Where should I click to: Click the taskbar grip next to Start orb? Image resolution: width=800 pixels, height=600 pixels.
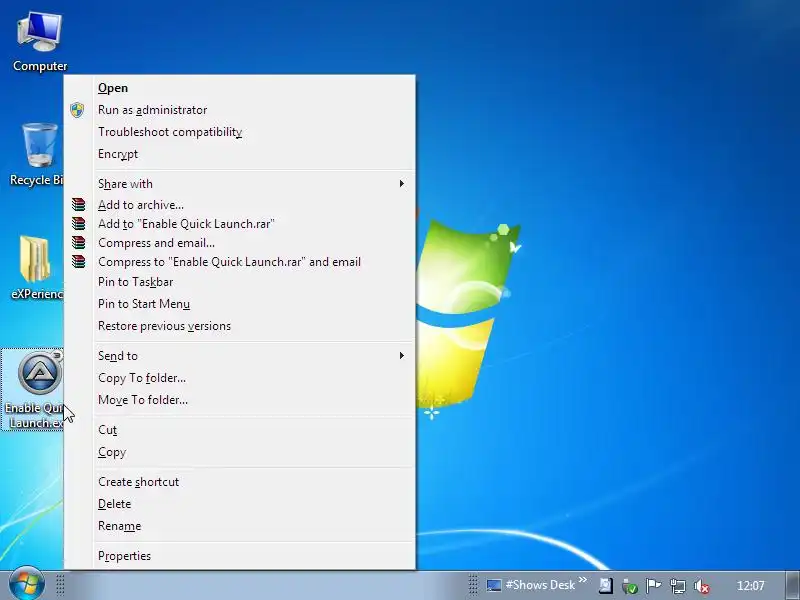pos(60,585)
